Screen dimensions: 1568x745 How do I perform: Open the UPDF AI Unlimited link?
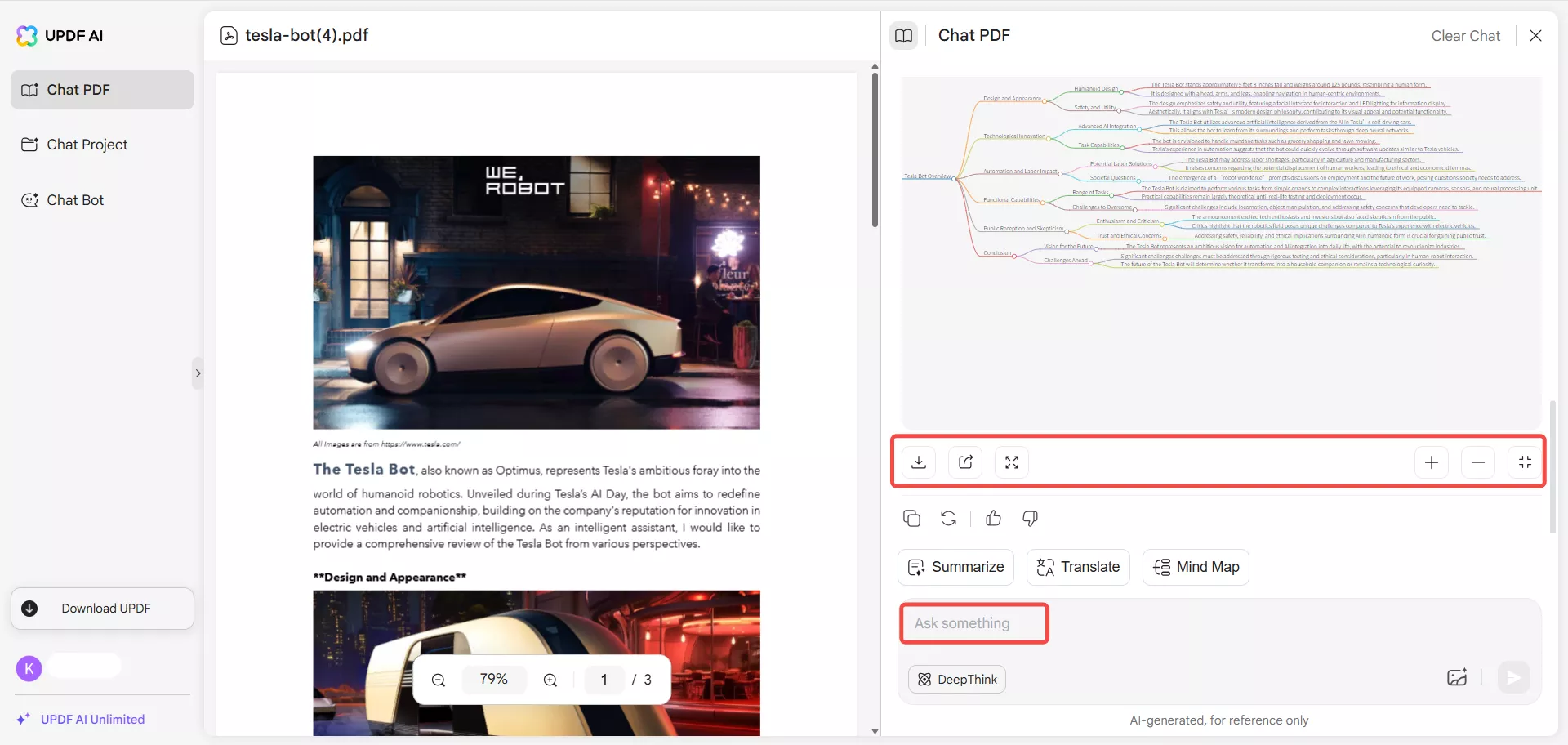point(81,719)
